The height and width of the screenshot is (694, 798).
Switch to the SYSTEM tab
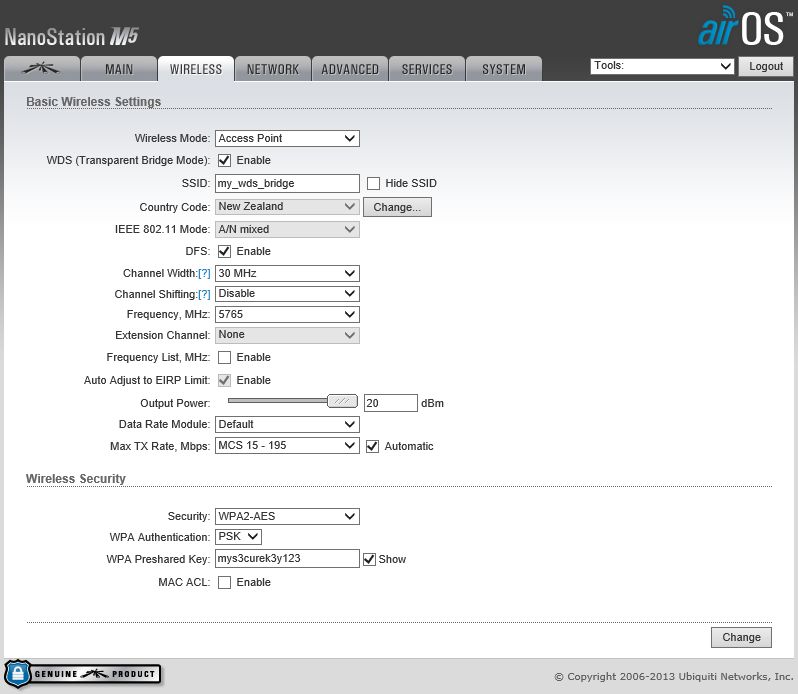point(504,69)
